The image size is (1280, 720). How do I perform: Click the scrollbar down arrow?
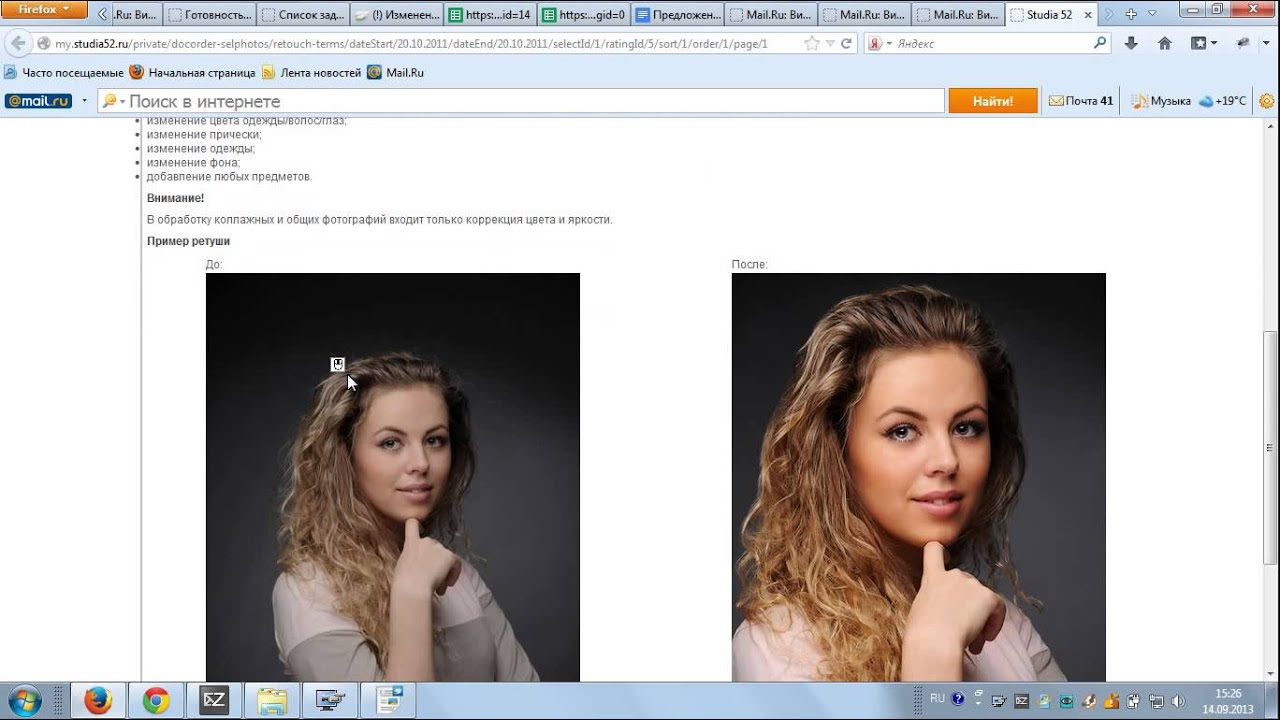(x=1271, y=674)
